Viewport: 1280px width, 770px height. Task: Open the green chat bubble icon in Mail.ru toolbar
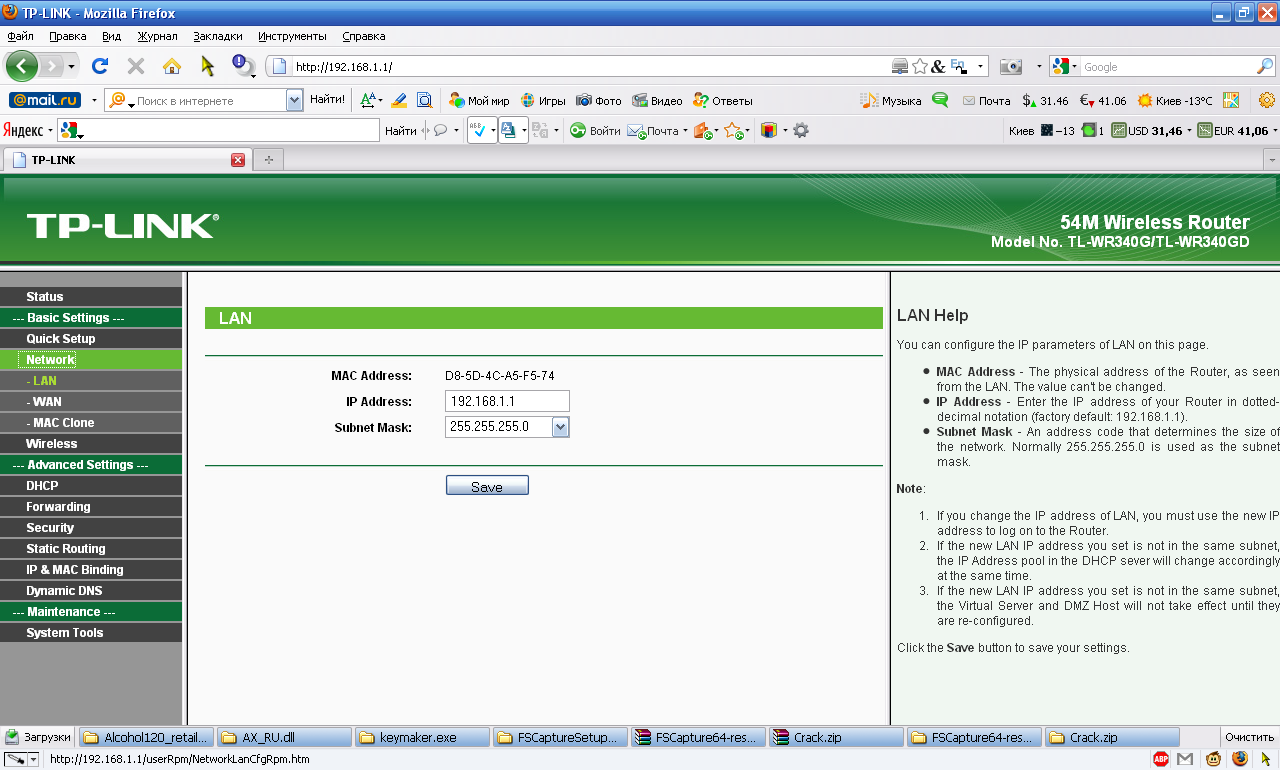click(940, 100)
